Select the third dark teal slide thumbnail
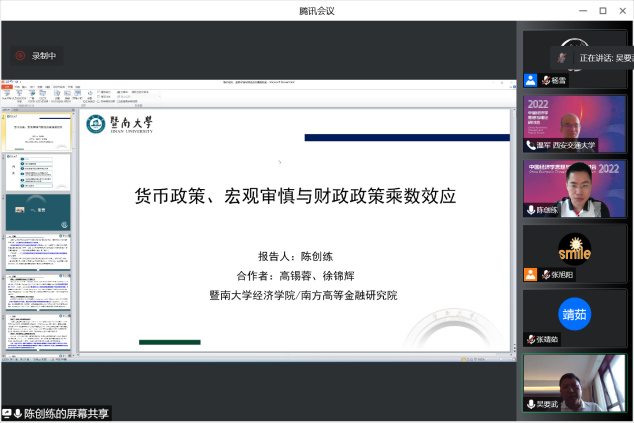Screen dimensions: 634x423 coord(38,212)
